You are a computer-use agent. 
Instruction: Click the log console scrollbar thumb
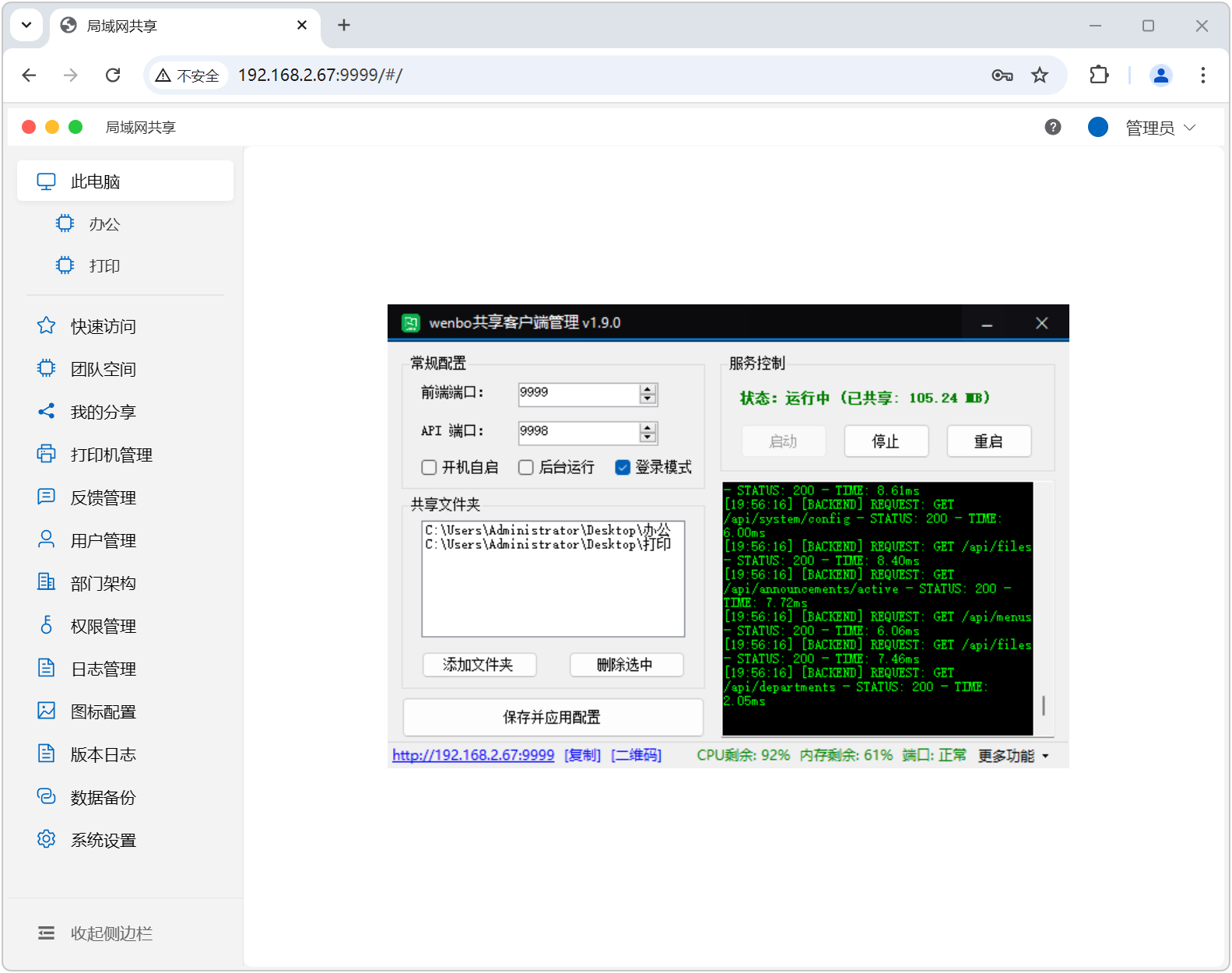point(1043,706)
